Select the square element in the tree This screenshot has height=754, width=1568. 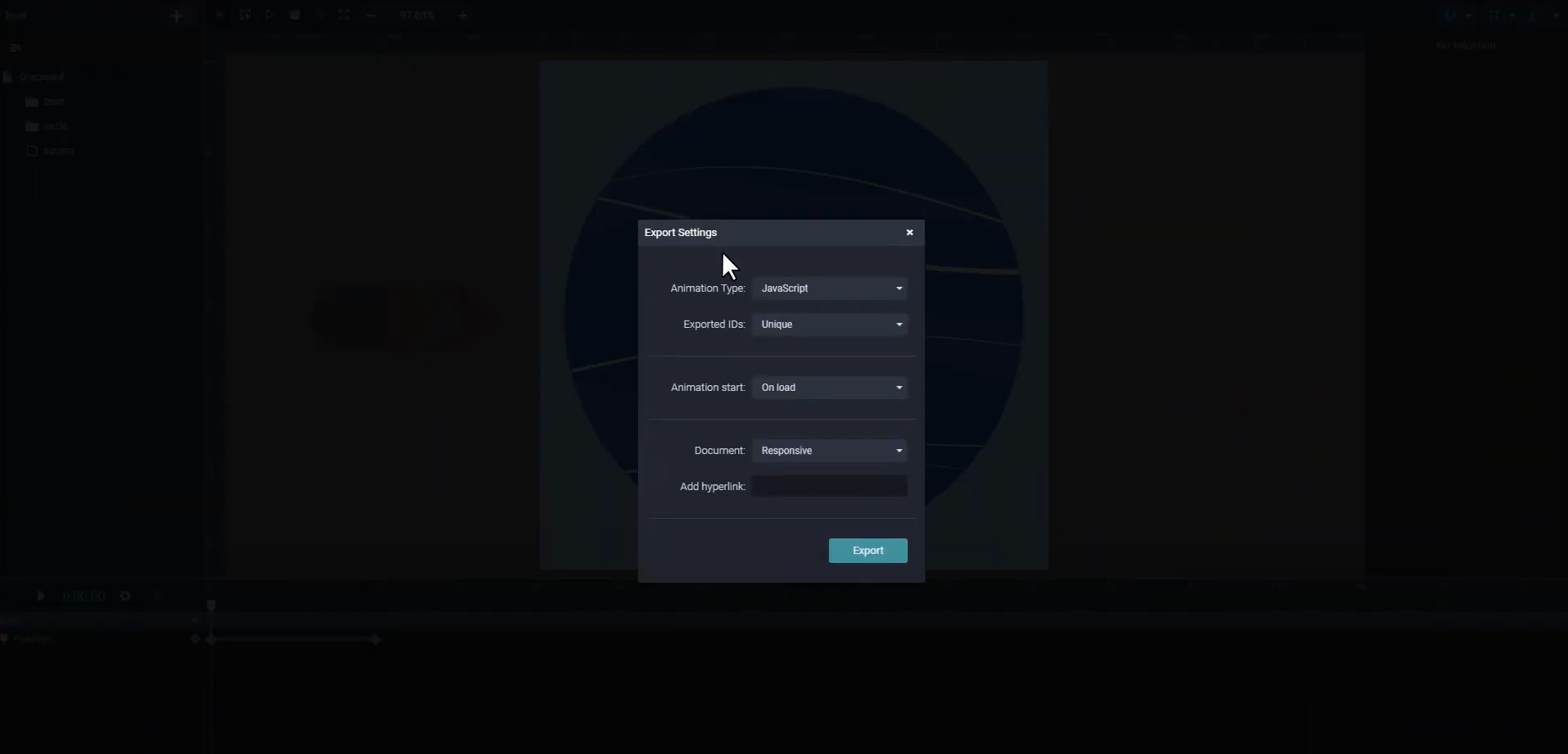point(59,151)
